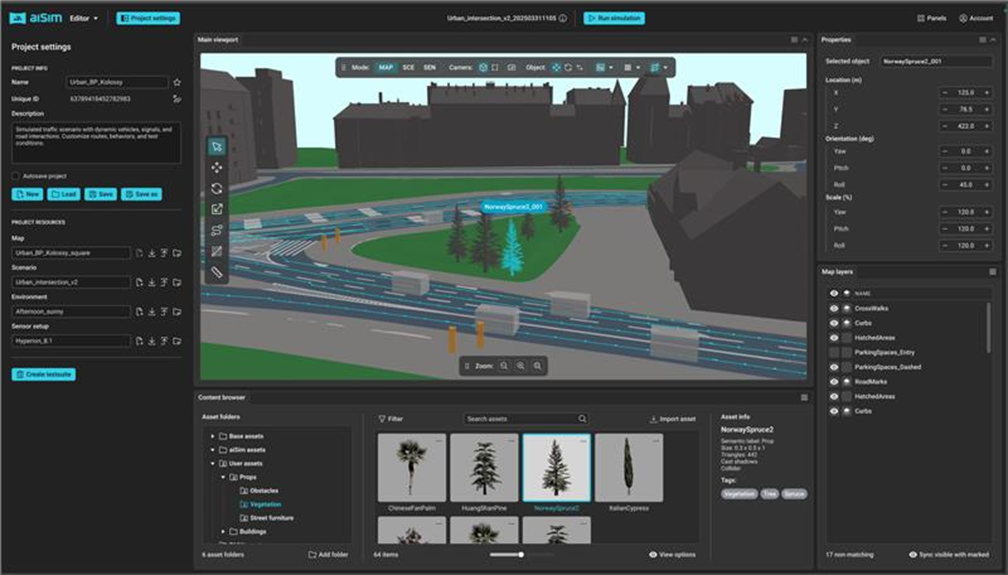Adjust the thumbnail size slider
The height and width of the screenshot is (575, 1008).
coord(521,554)
